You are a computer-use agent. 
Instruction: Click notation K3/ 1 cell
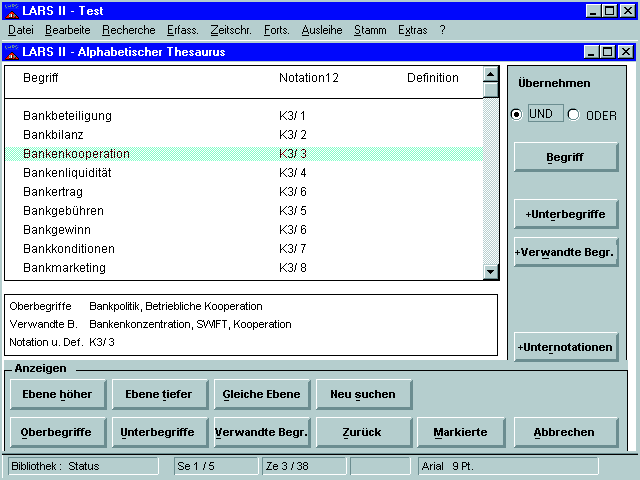click(292, 116)
